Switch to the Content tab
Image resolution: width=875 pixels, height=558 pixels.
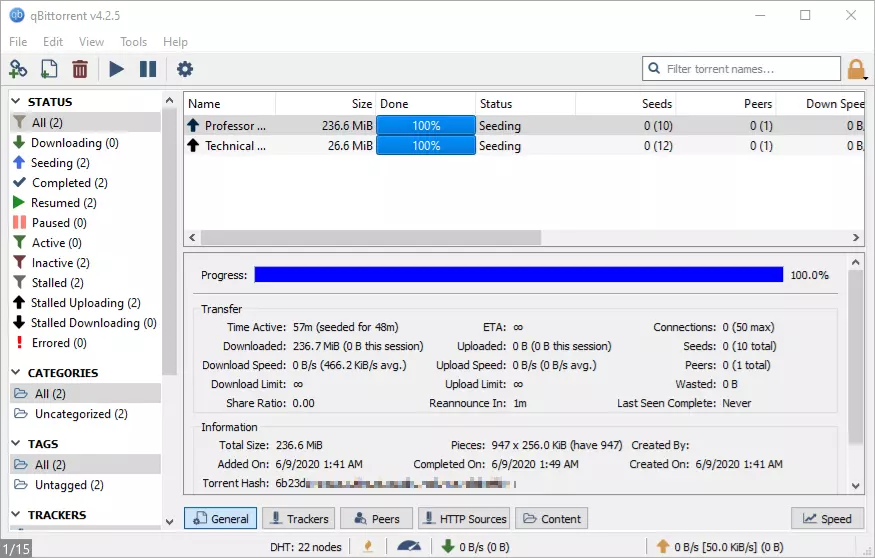pyautogui.click(x=551, y=518)
